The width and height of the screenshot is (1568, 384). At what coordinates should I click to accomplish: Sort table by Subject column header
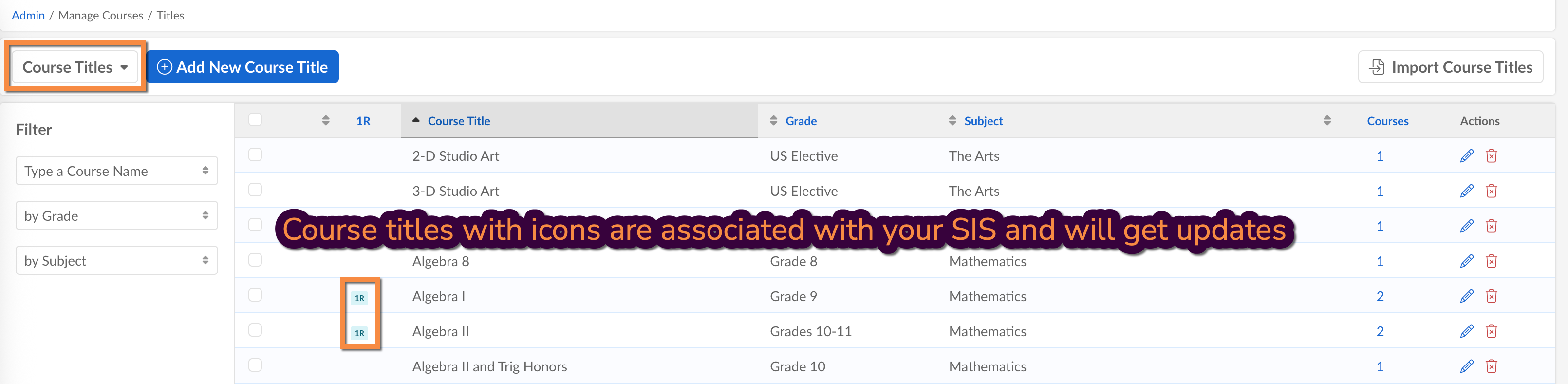pos(983,121)
